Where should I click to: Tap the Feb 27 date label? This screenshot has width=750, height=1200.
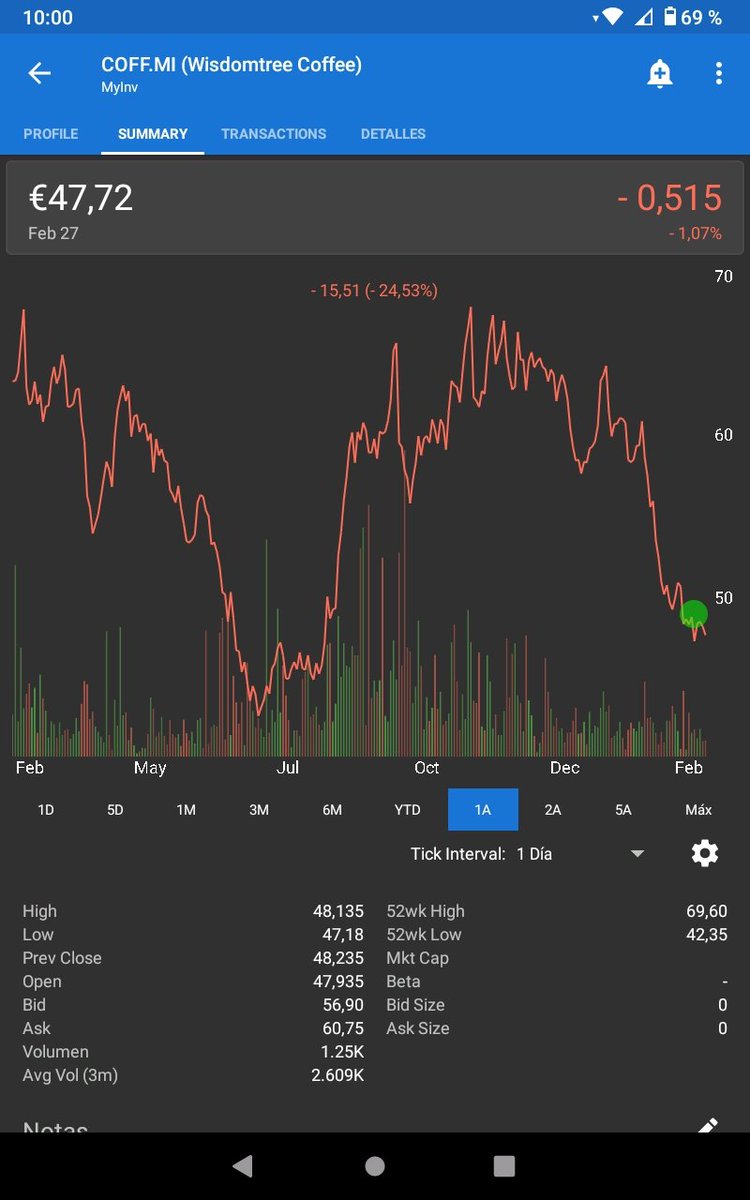(53, 233)
